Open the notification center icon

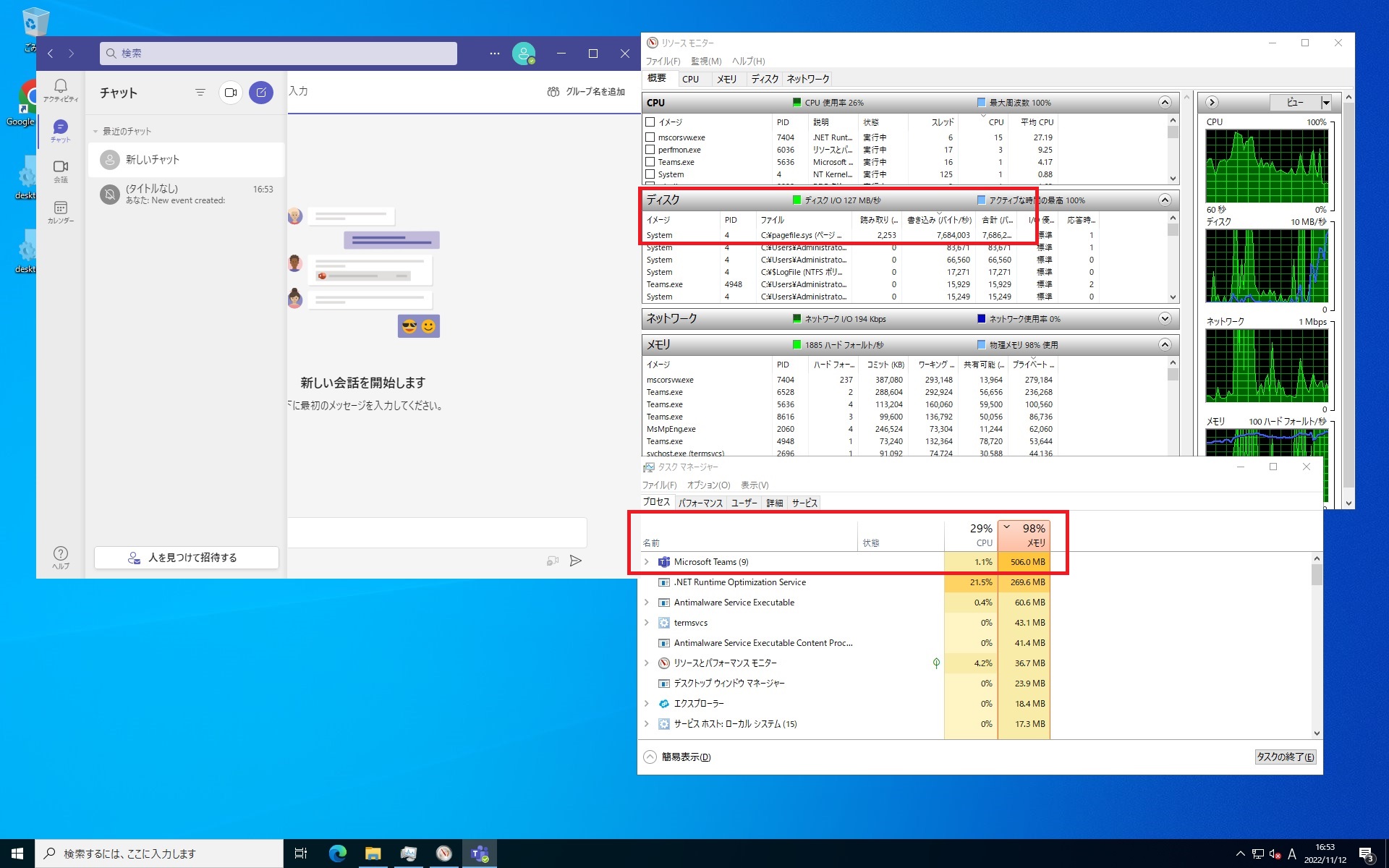tap(1366, 854)
